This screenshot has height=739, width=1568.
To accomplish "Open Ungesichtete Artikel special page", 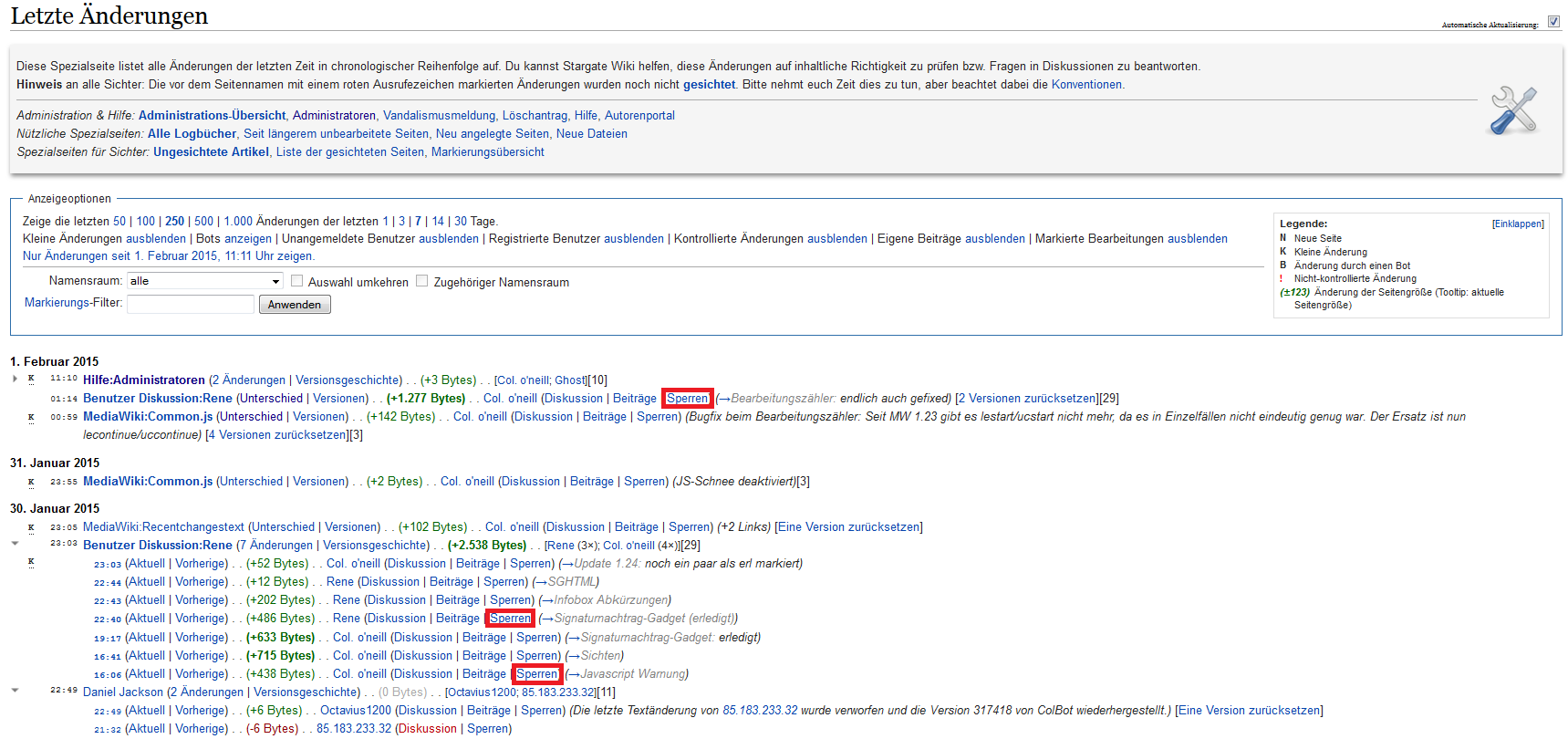I will pos(211,152).
